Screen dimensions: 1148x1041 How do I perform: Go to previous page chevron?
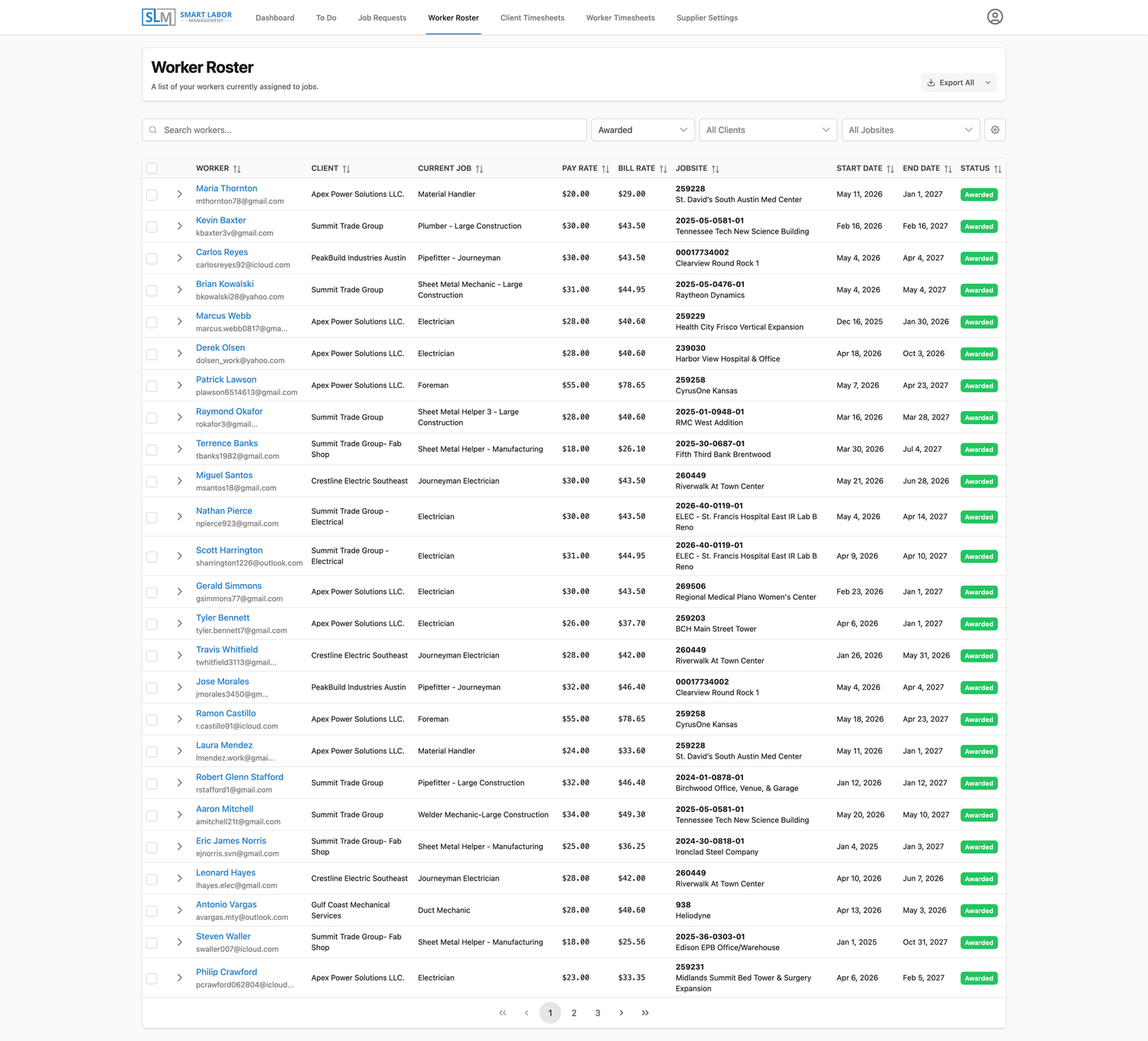tap(527, 1013)
